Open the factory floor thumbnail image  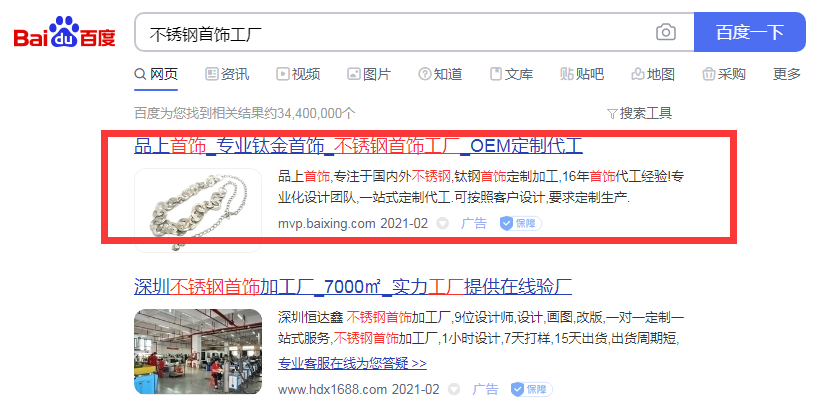198,351
